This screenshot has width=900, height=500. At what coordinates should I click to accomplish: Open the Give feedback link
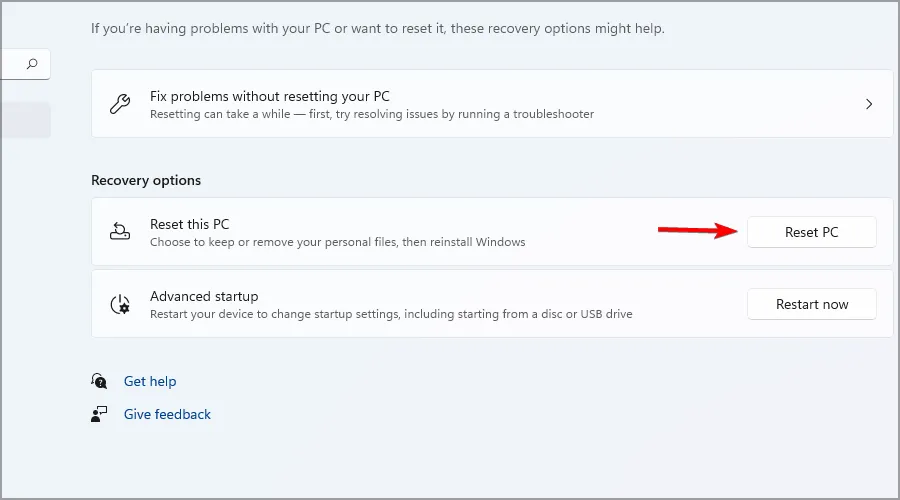click(167, 414)
